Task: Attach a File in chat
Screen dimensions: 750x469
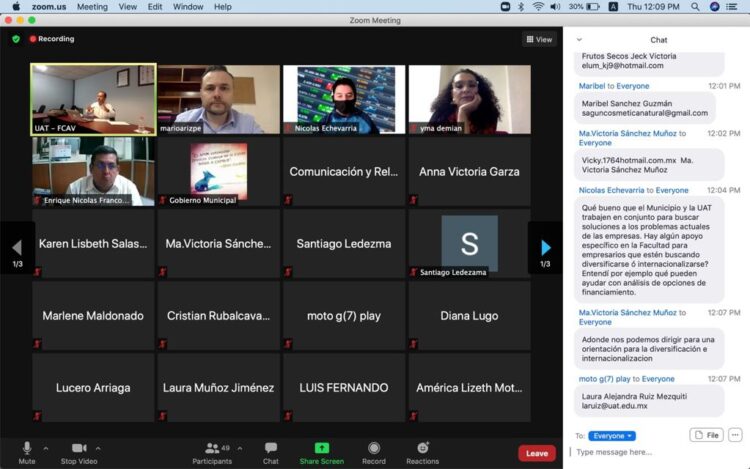Action: point(706,435)
